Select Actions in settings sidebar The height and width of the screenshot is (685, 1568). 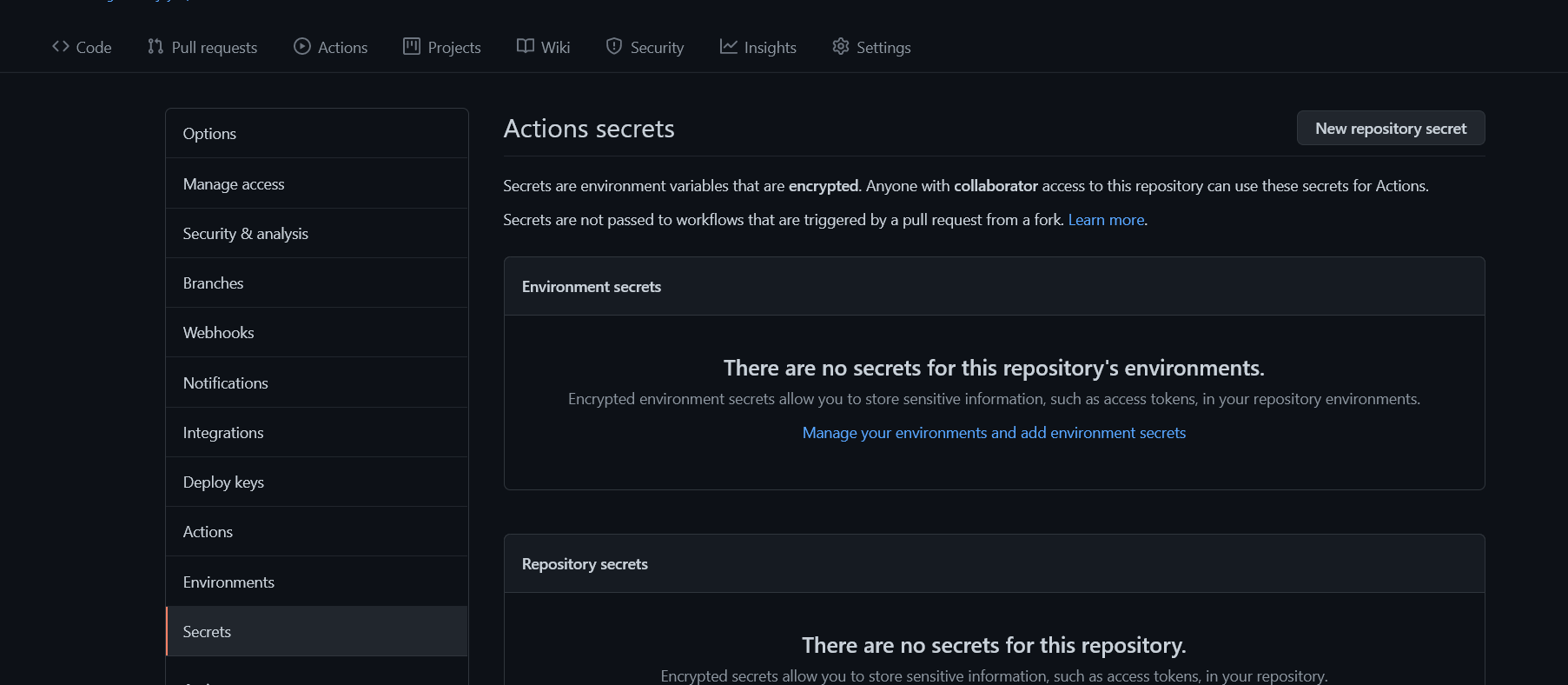[317, 531]
